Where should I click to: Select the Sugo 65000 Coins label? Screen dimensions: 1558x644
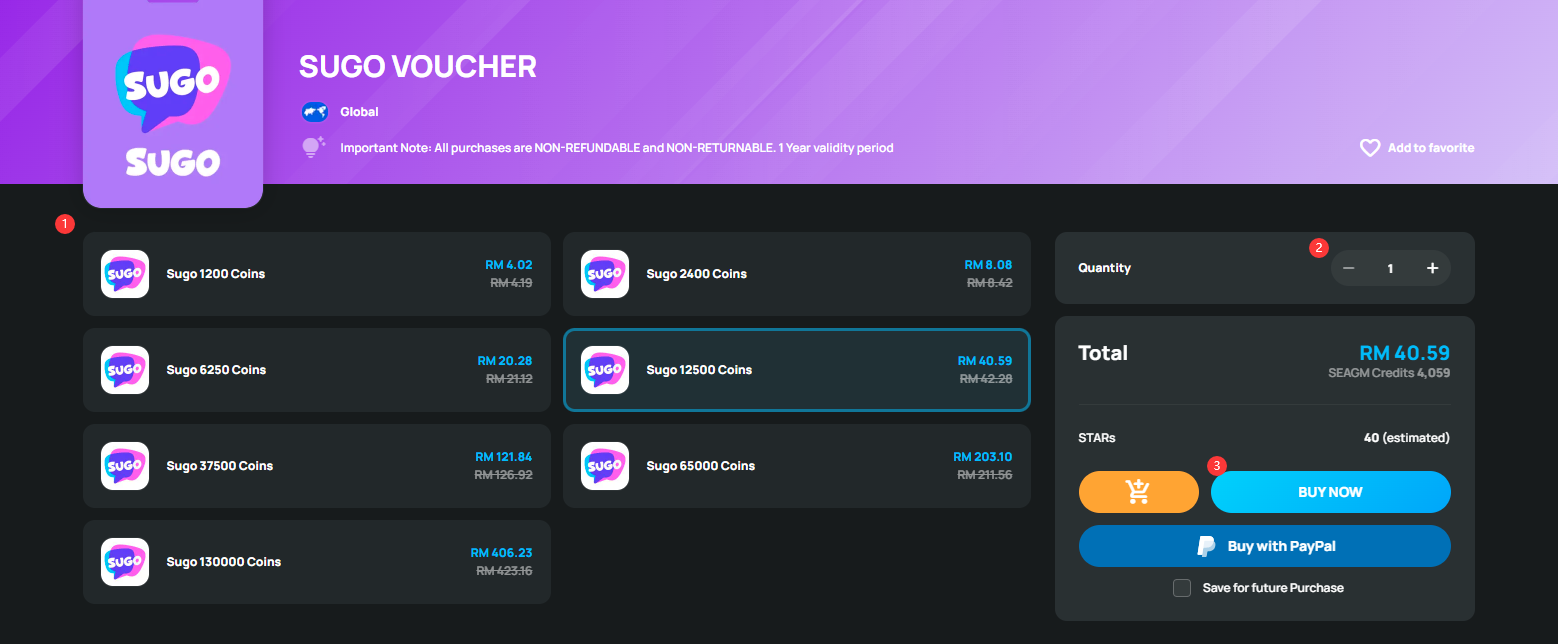pos(701,466)
